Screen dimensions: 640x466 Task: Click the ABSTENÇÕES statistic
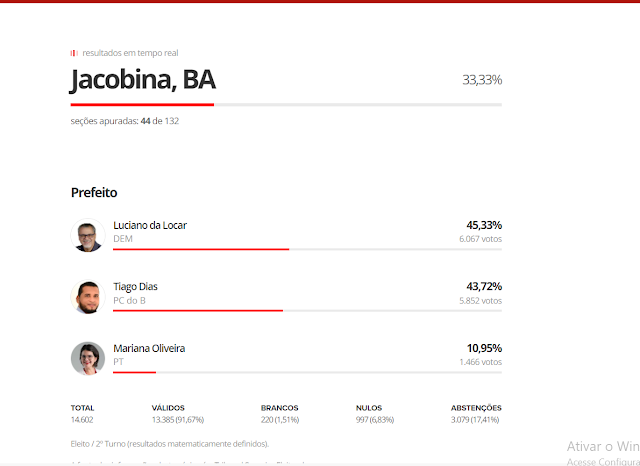pyautogui.click(x=476, y=414)
